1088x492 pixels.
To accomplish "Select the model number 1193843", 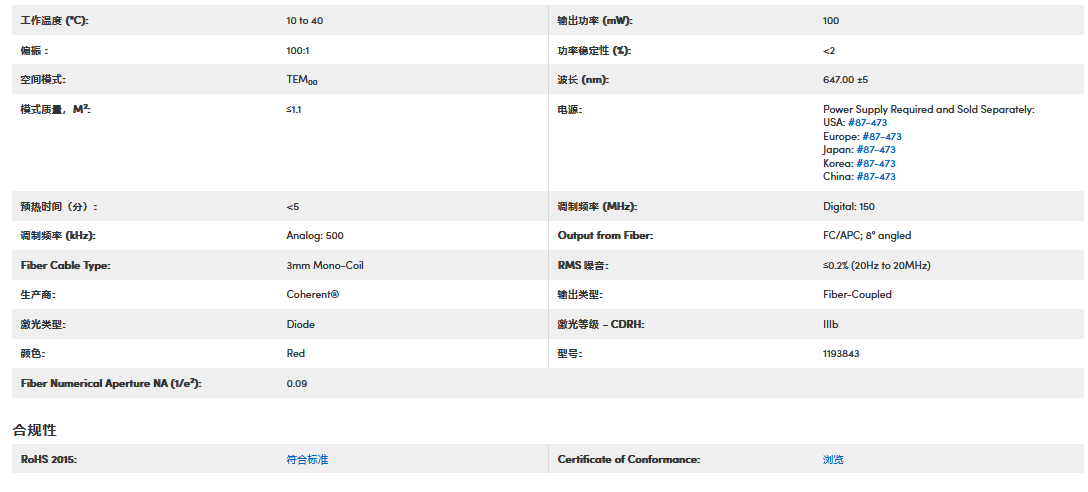I will (841, 353).
